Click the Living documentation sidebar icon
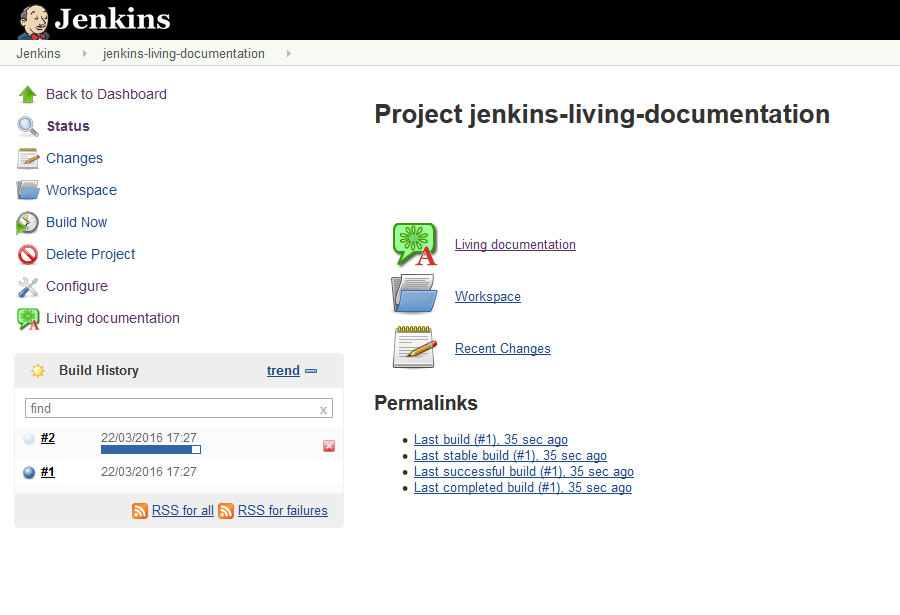Viewport: 900px width, 615px height. 28,319
